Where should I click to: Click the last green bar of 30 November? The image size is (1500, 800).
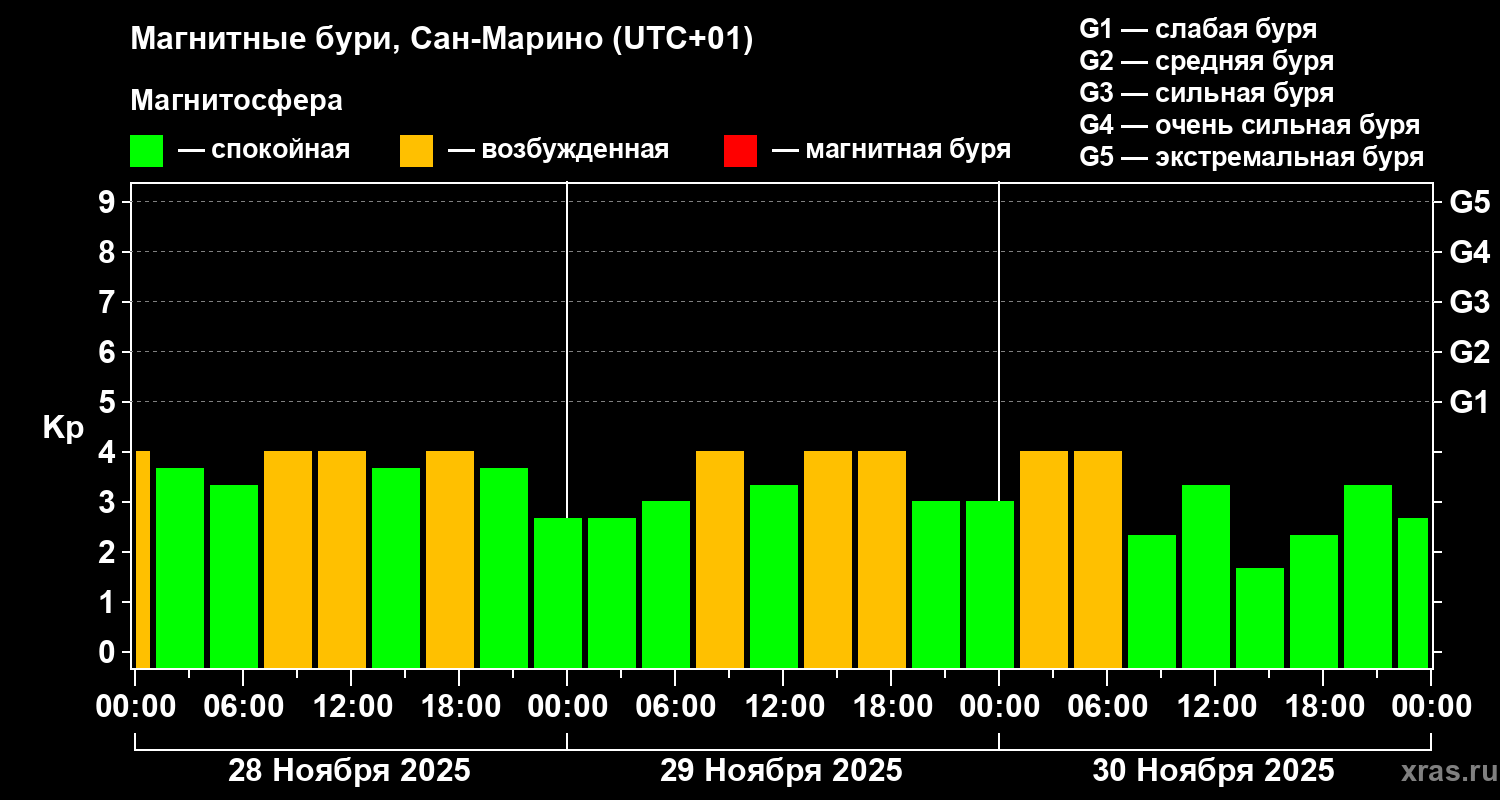[x=1413, y=593]
